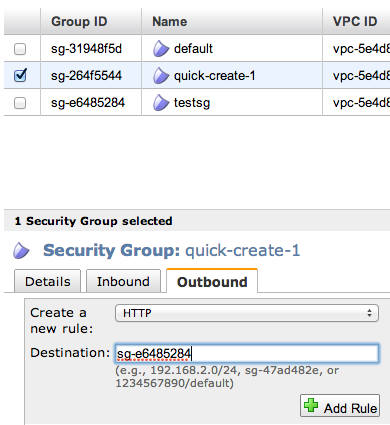Open the Inbound tab
390x425 pixels.
pos(123,281)
